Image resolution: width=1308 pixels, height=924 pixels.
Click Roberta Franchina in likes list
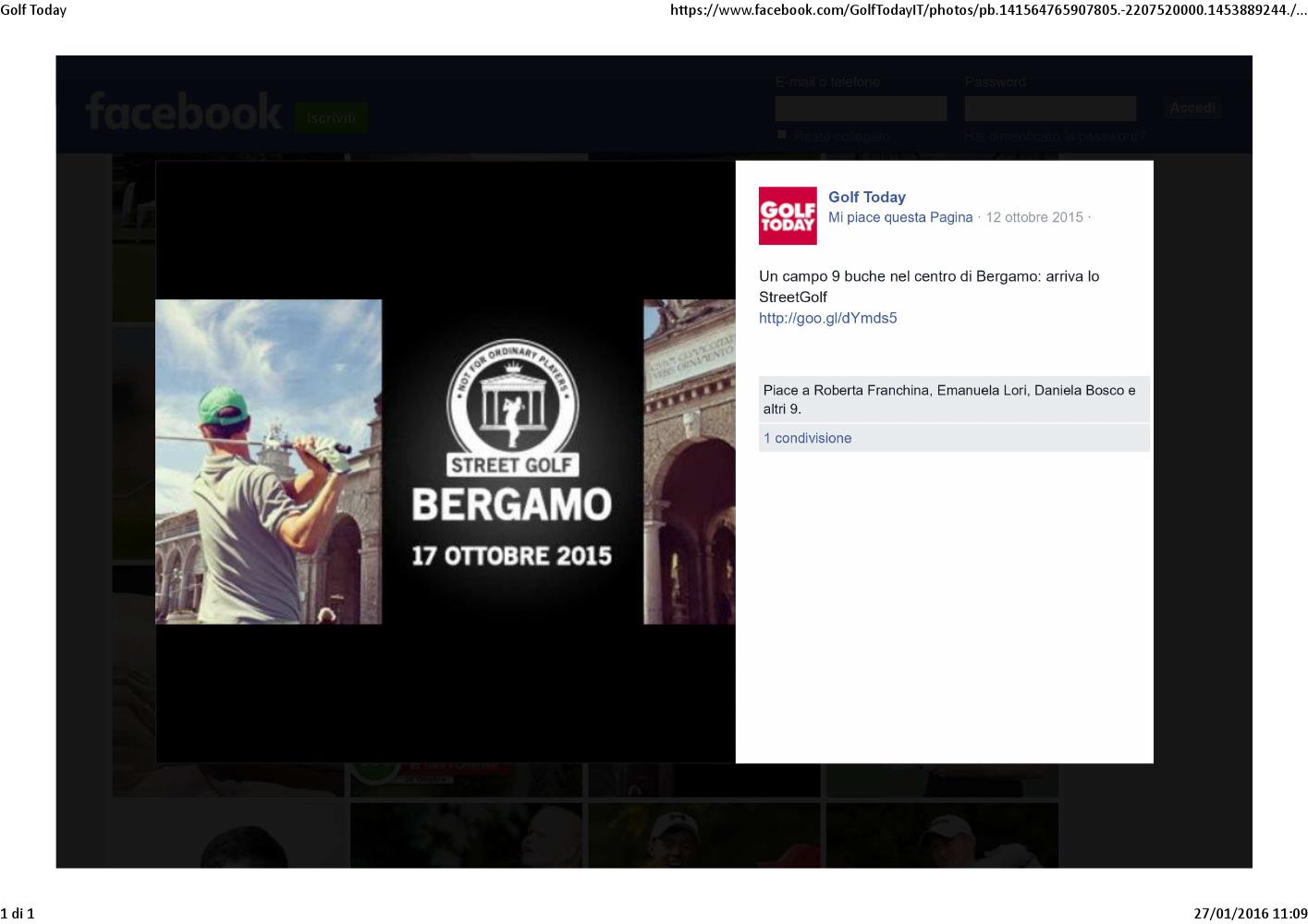872,390
